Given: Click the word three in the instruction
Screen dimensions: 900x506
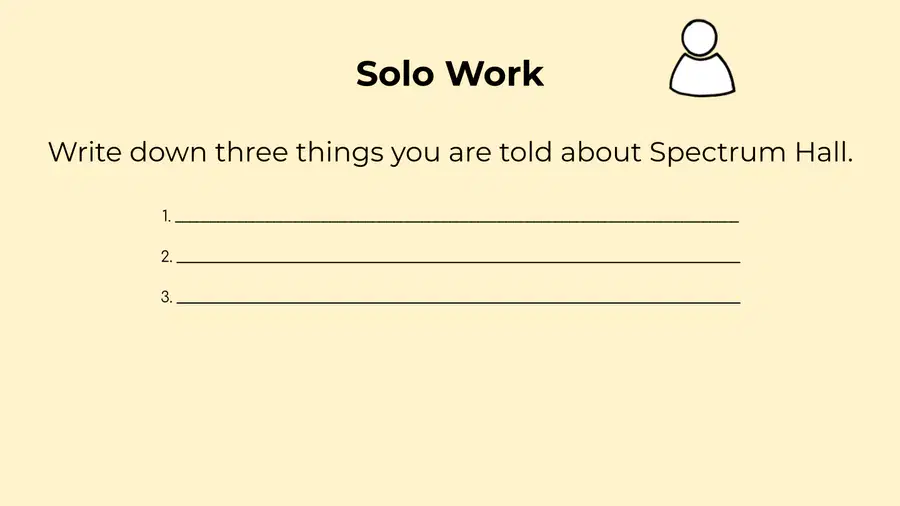Looking at the screenshot, I should point(251,152).
